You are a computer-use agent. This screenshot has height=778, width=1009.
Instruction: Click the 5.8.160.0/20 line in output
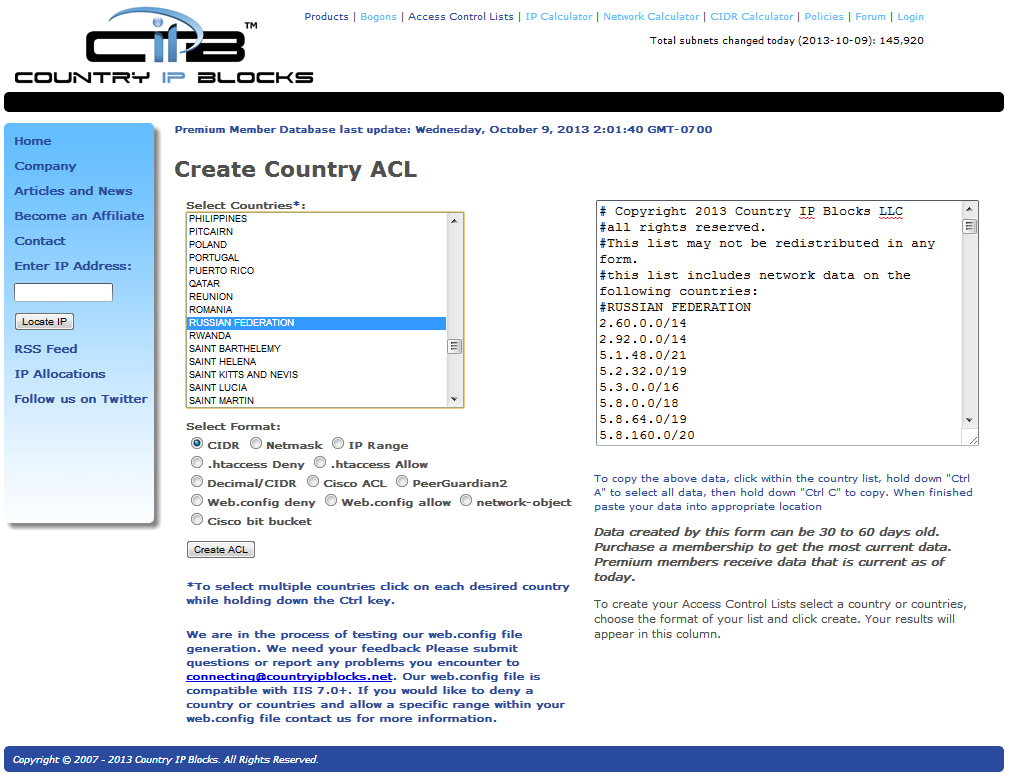click(647, 436)
